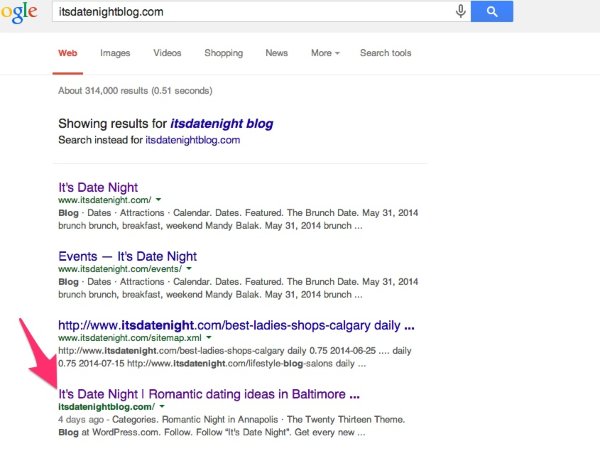Click the Google logo
The width and height of the screenshot is (600, 451).
pyautogui.click(x=19, y=12)
